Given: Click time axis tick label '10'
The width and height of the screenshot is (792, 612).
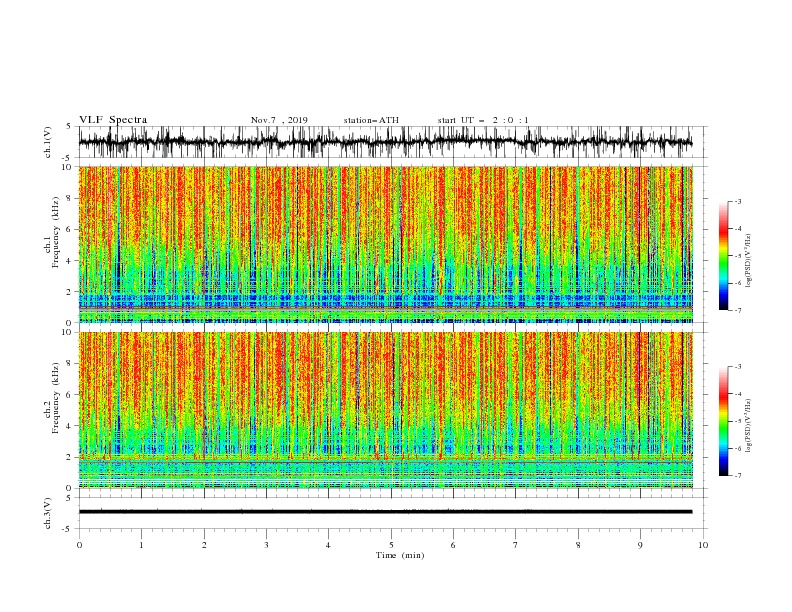Looking at the screenshot, I should 703,545.
